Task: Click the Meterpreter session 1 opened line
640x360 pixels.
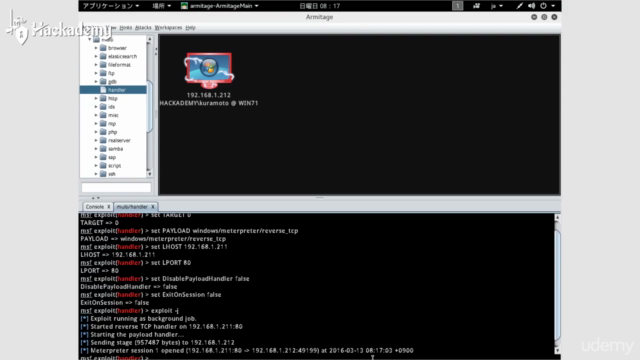Action: (x=247, y=350)
